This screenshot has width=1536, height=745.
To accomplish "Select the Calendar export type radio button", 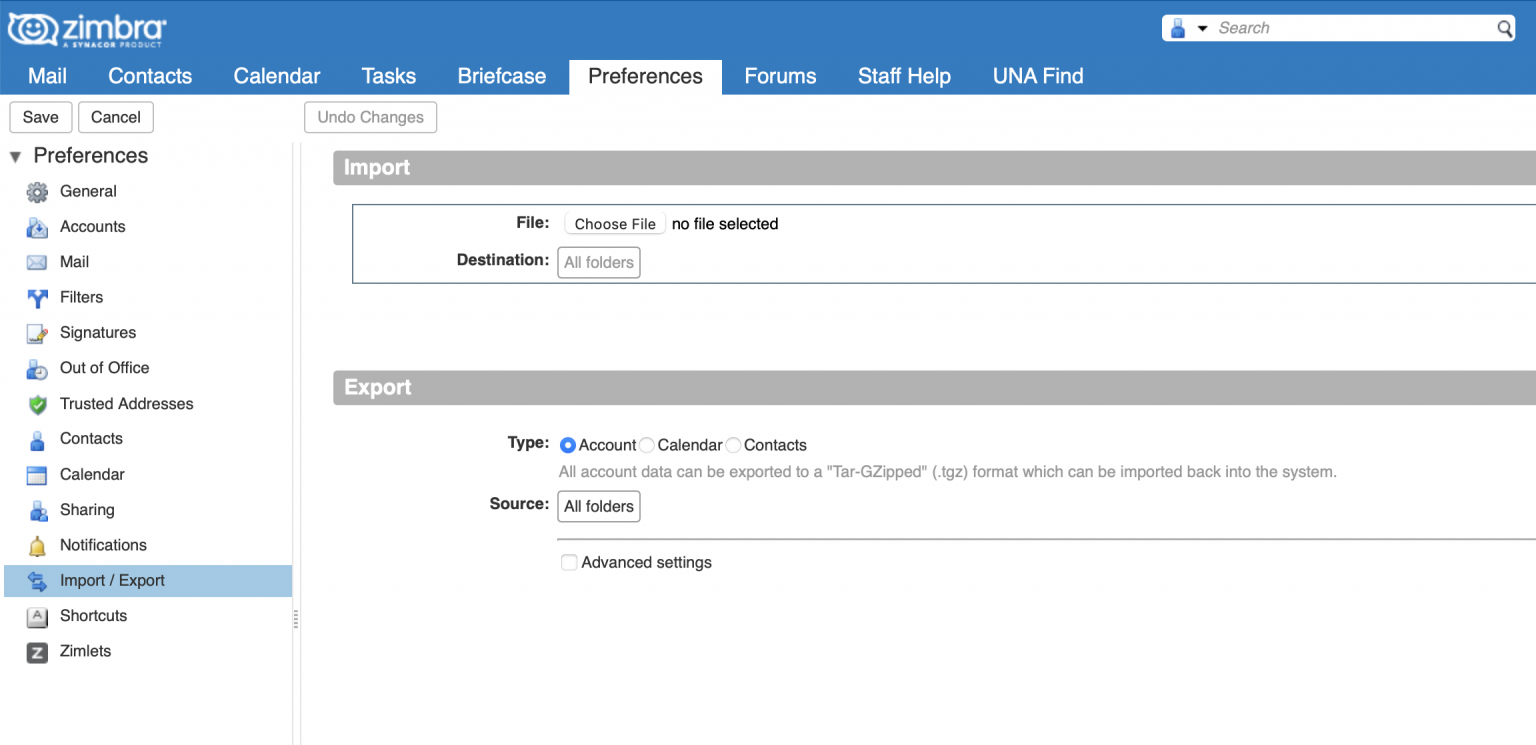I will pos(647,444).
